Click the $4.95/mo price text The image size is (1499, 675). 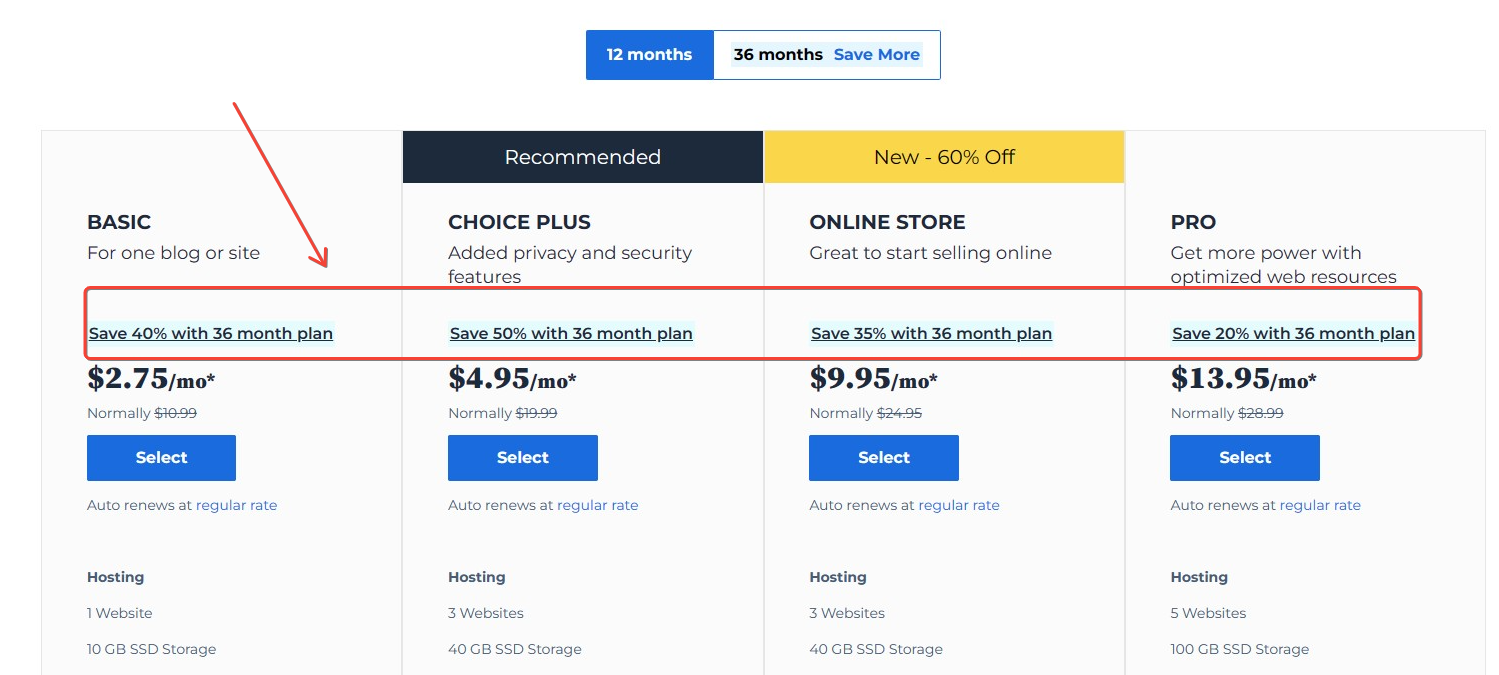pos(512,379)
